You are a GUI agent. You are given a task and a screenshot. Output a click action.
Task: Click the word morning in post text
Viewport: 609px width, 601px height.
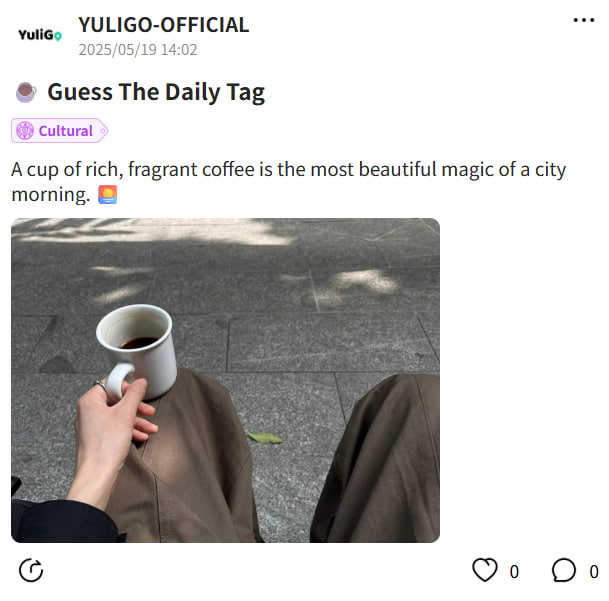point(50,195)
